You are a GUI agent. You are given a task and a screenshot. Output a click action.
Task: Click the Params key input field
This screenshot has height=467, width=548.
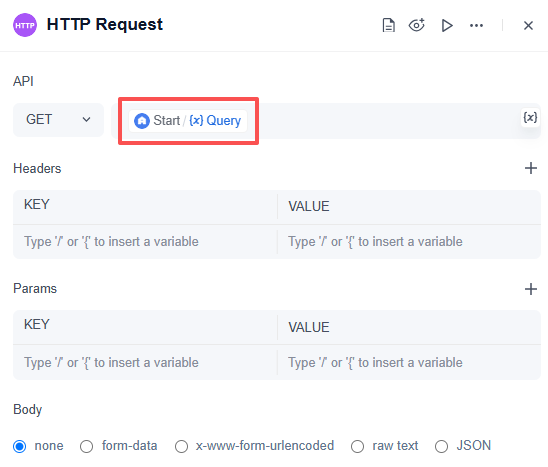[145, 363]
